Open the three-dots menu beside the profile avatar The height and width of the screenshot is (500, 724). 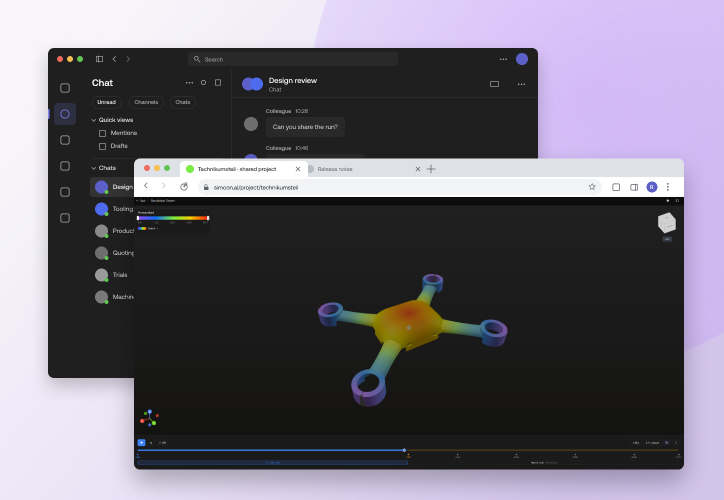click(x=503, y=59)
